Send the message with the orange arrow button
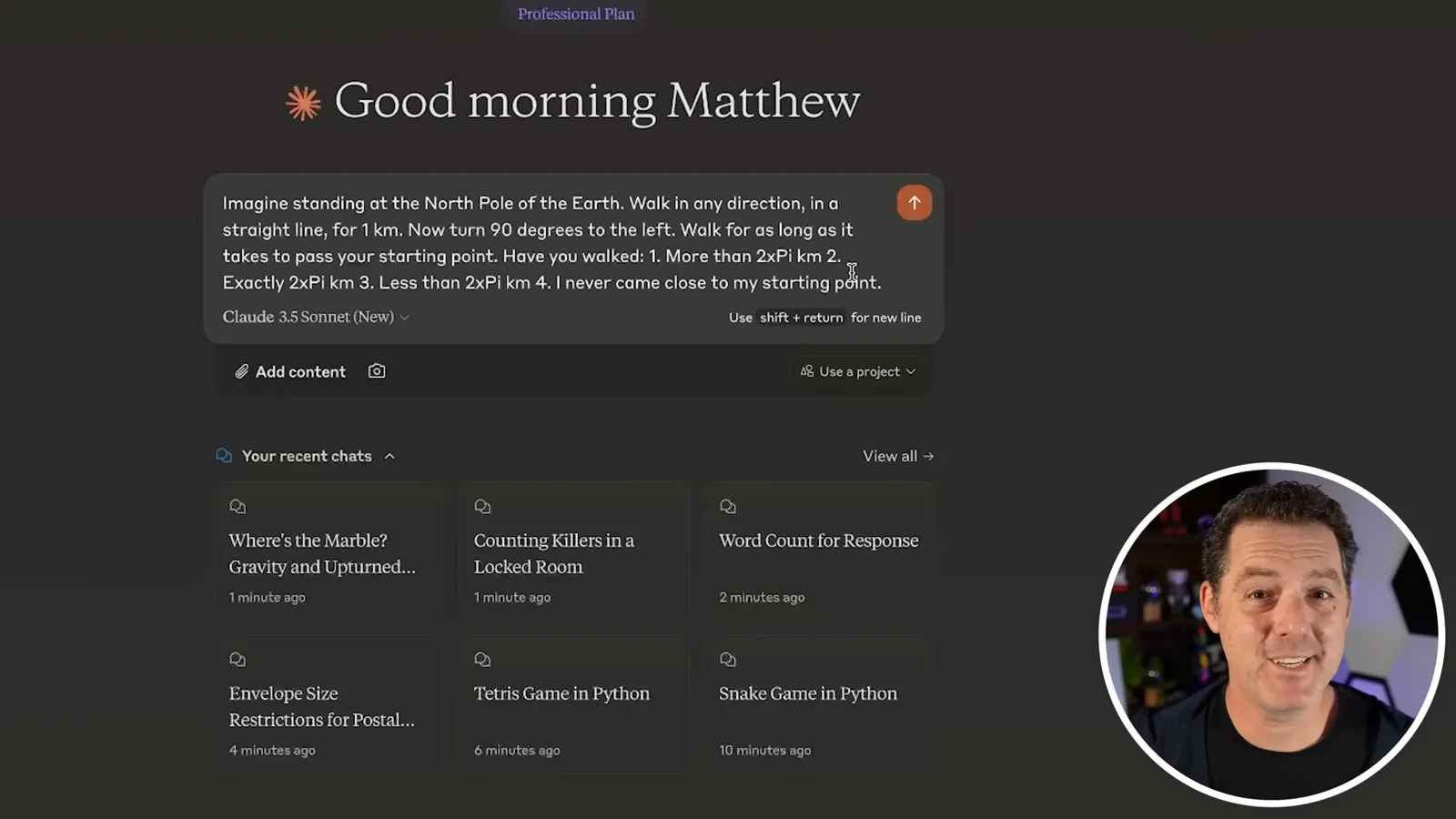The image size is (1456, 819). pyautogui.click(x=914, y=203)
